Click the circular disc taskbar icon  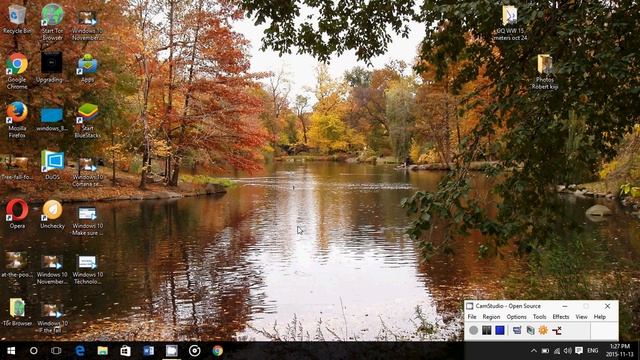pyautogui.click(x=194, y=351)
